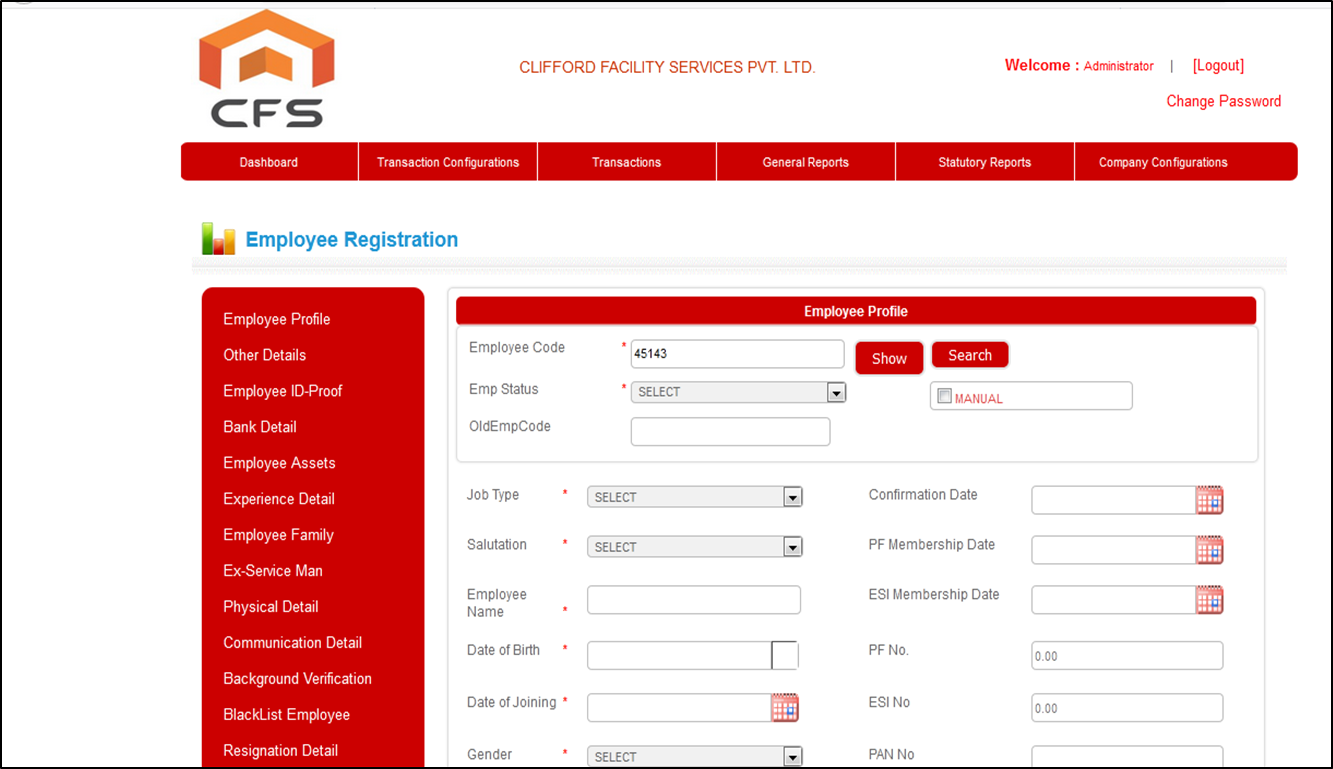This screenshot has height=769, width=1333.
Task: Click the Employee Registration chart icon
Action: point(218,239)
